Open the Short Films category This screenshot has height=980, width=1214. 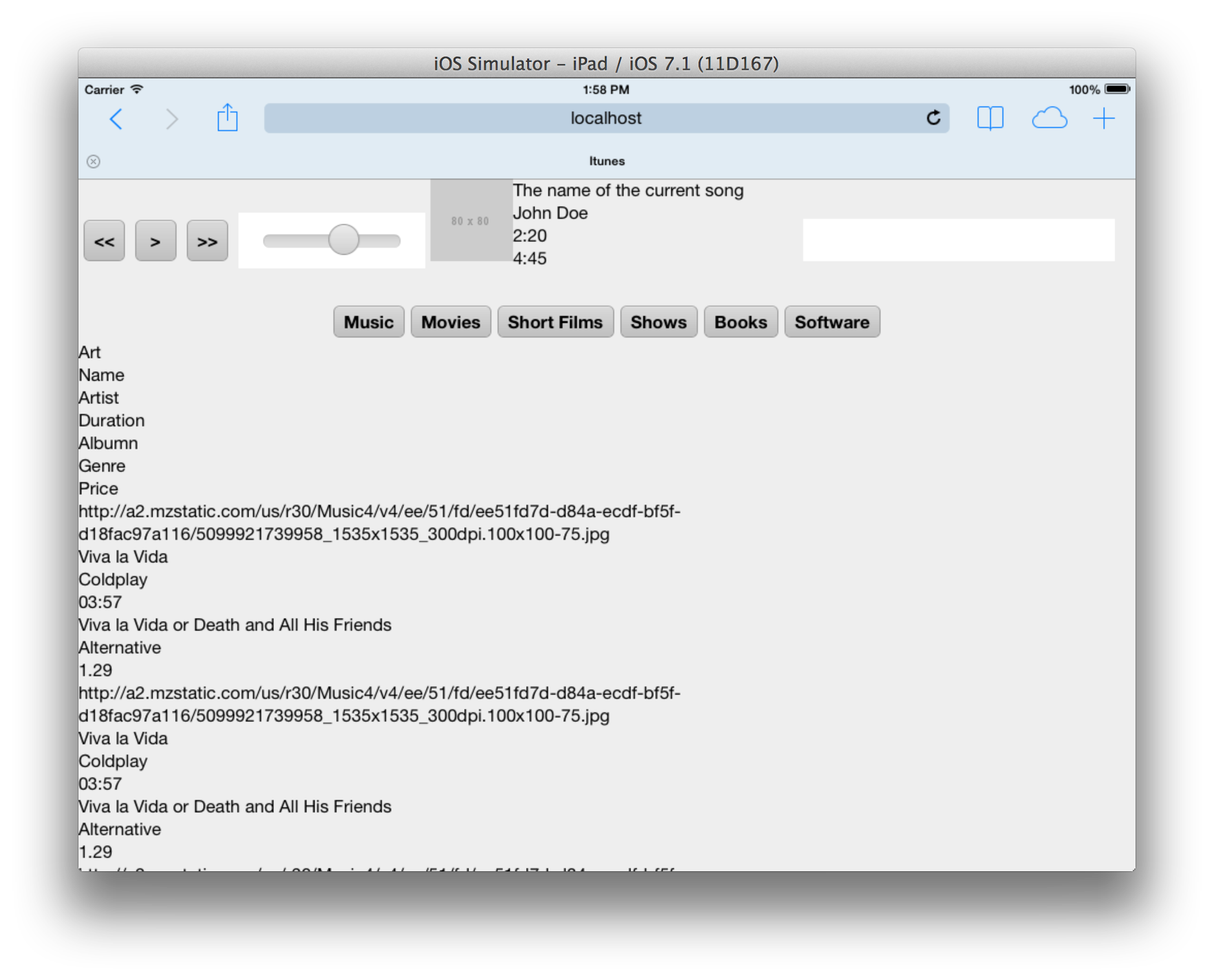pyautogui.click(x=555, y=322)
